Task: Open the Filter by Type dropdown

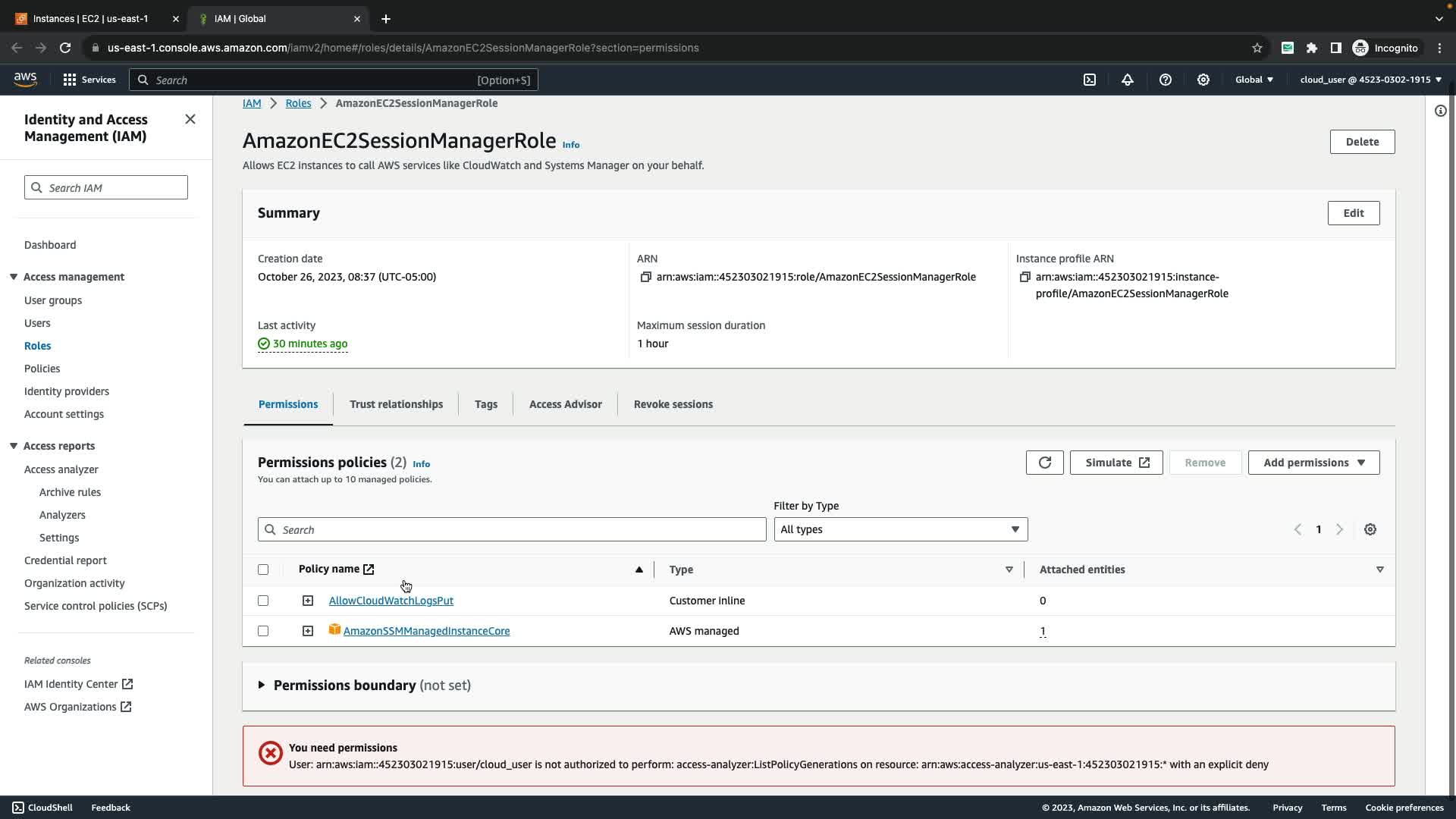Action: [900, 529]
